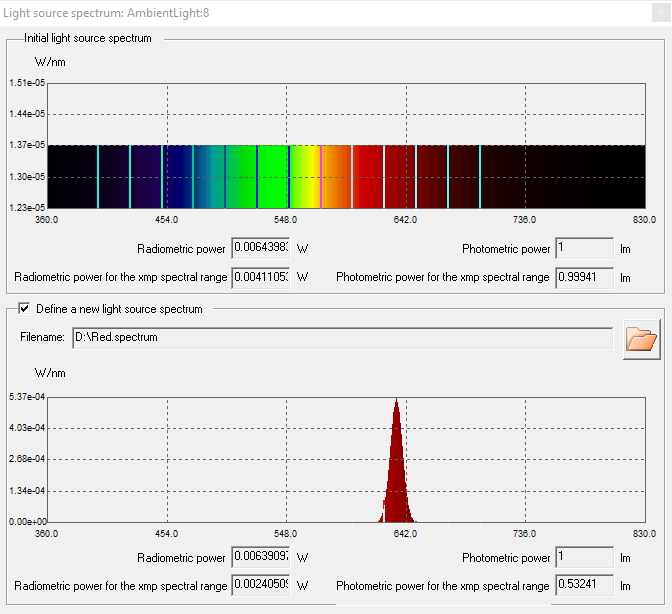Viewport: 672px width, 614px height.
Task: Click the bright green band in the initial spectrum plot
Action: (273, 177)
